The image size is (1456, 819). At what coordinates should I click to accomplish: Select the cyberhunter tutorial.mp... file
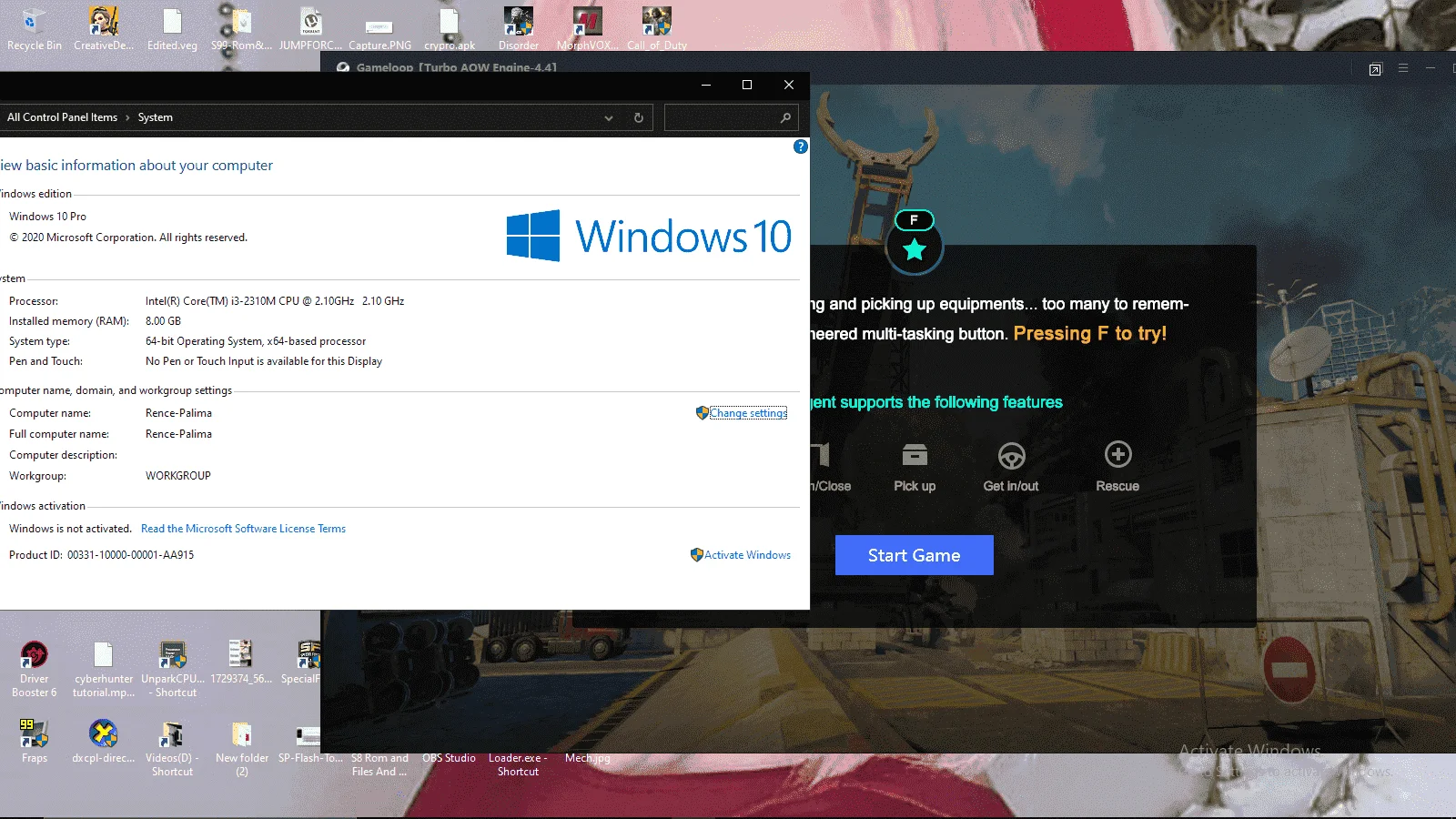point(103,669)
